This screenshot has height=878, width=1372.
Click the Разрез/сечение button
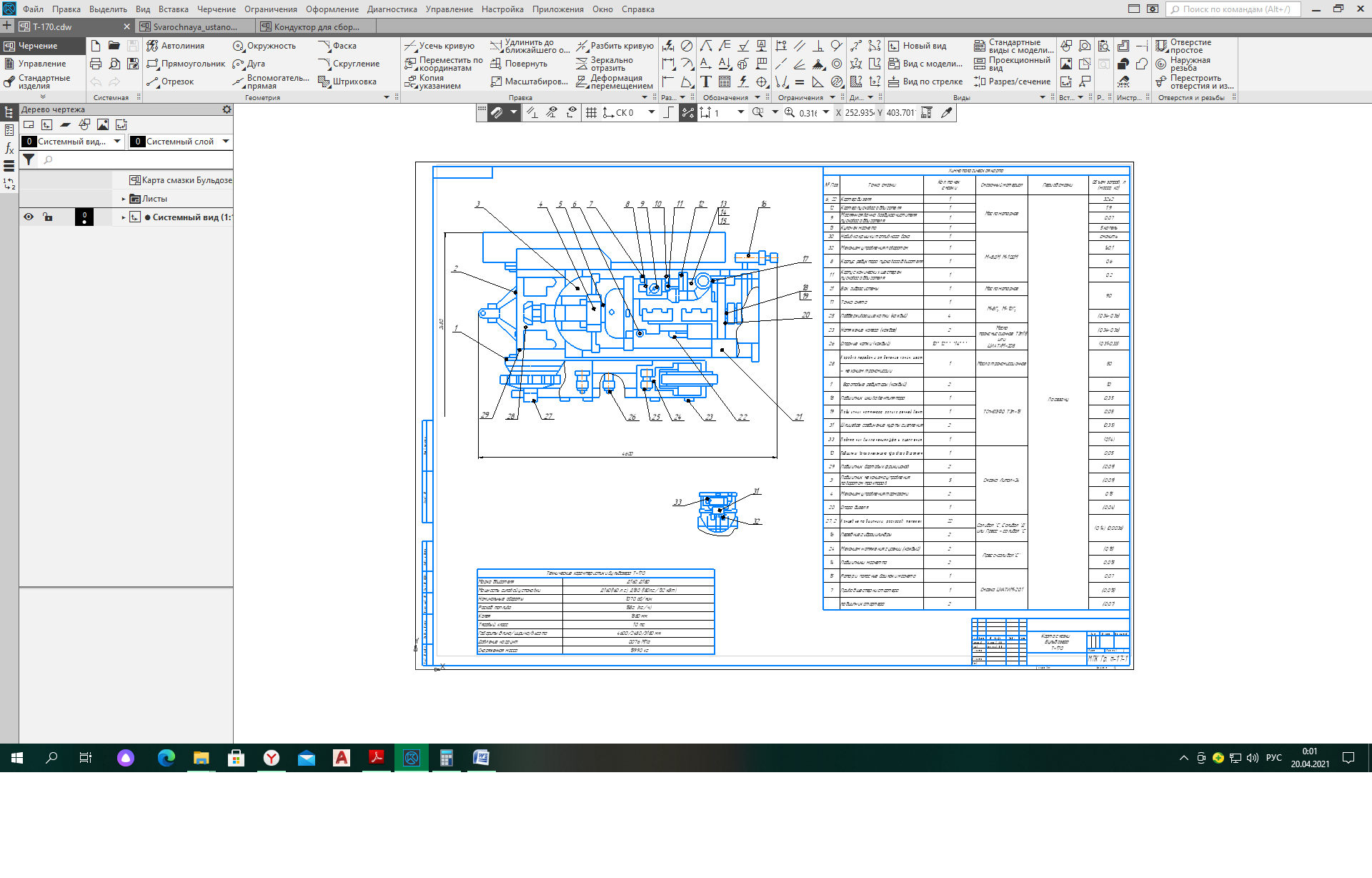coord(1011,82)
